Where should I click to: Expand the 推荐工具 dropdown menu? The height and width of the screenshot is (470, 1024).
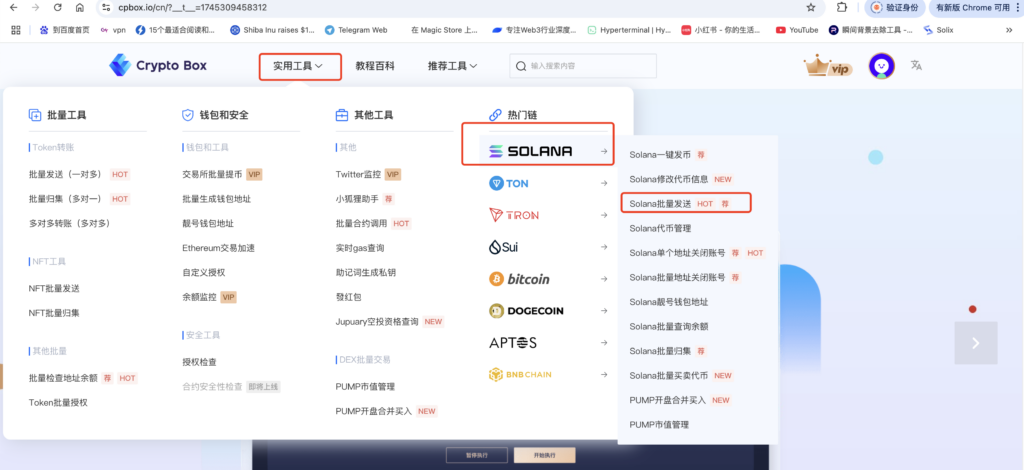coord(453,66)
